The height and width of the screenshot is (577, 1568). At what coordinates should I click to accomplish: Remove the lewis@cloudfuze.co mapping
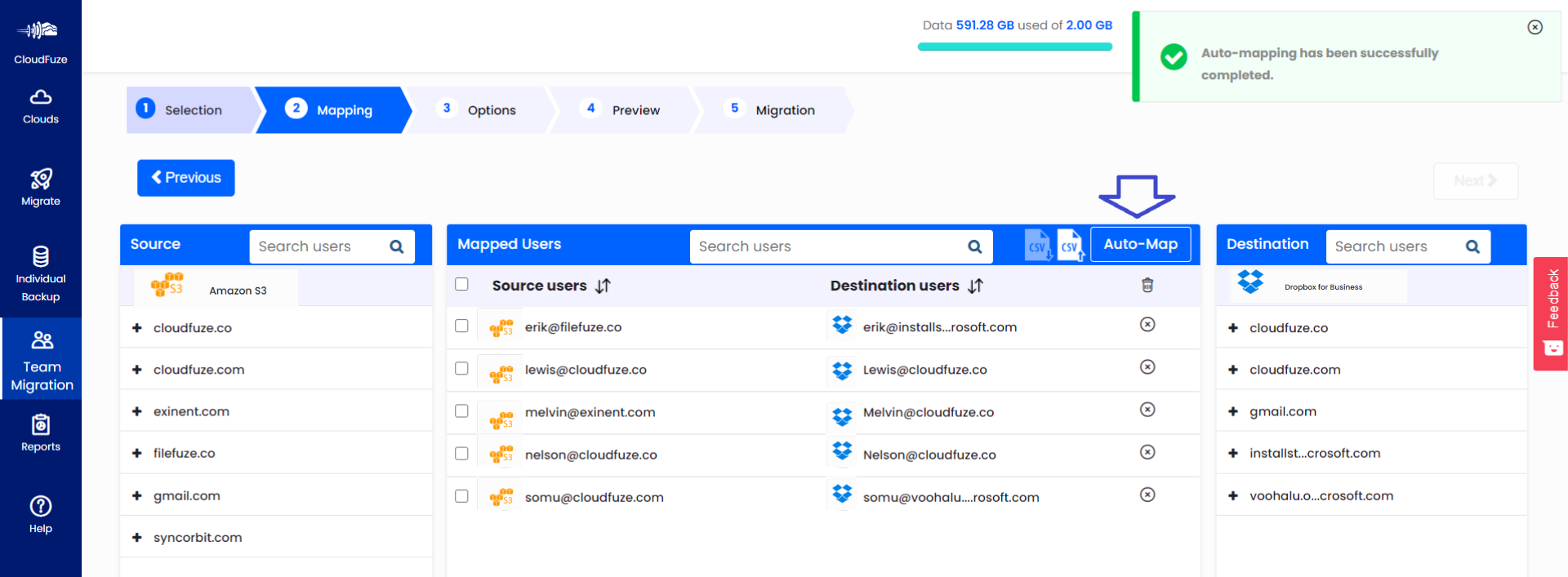pyautogui.click(x=1147, y=367)
